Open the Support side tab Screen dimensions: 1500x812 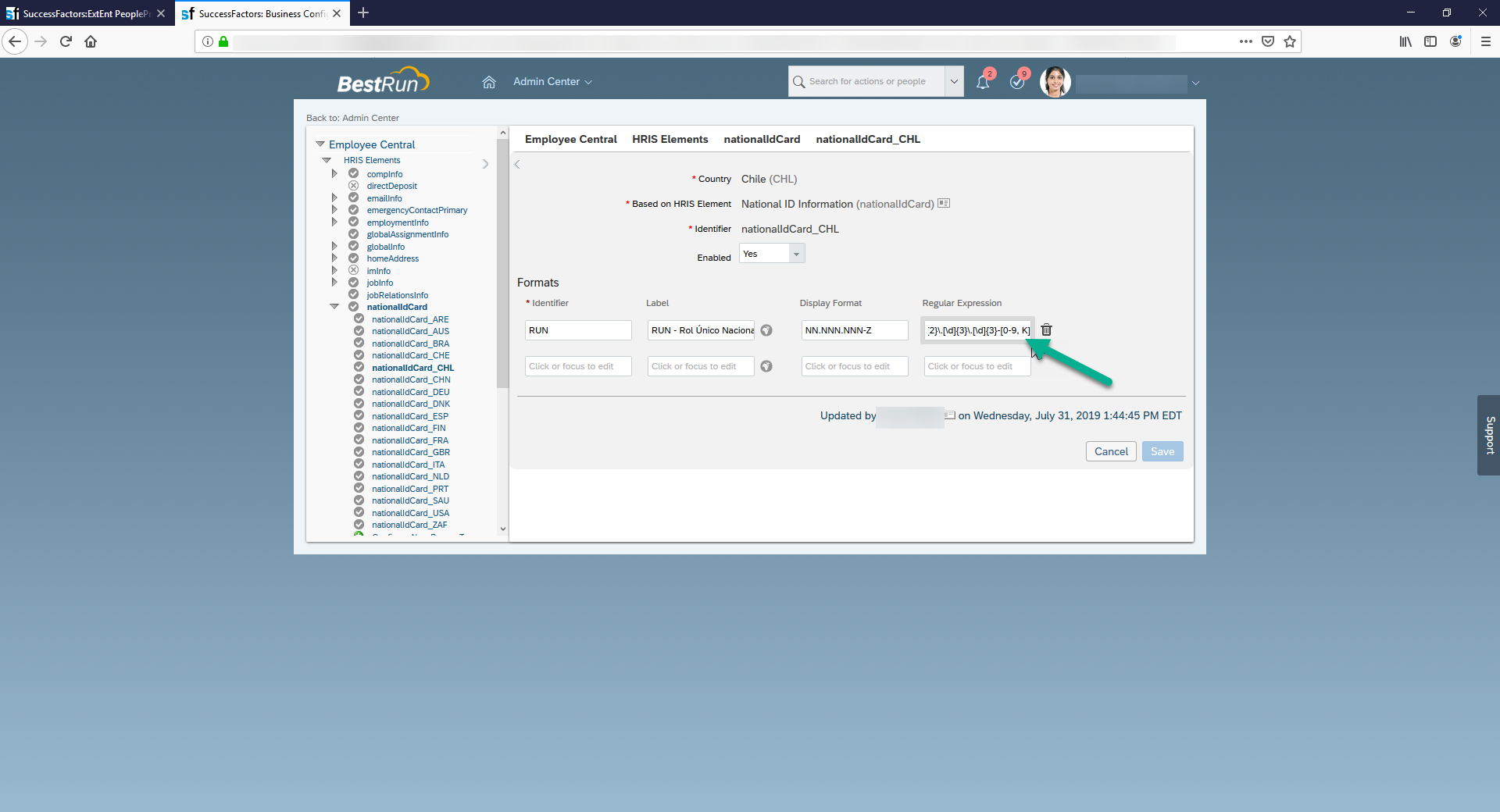[x=1489, y=435]
